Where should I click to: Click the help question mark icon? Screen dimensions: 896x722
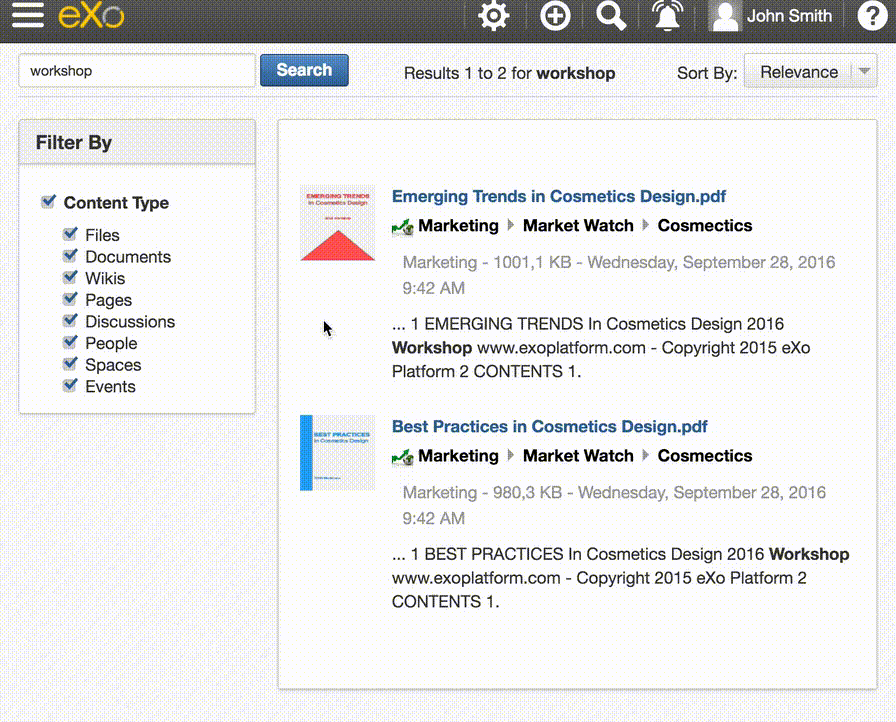click(x=872, y=16)
